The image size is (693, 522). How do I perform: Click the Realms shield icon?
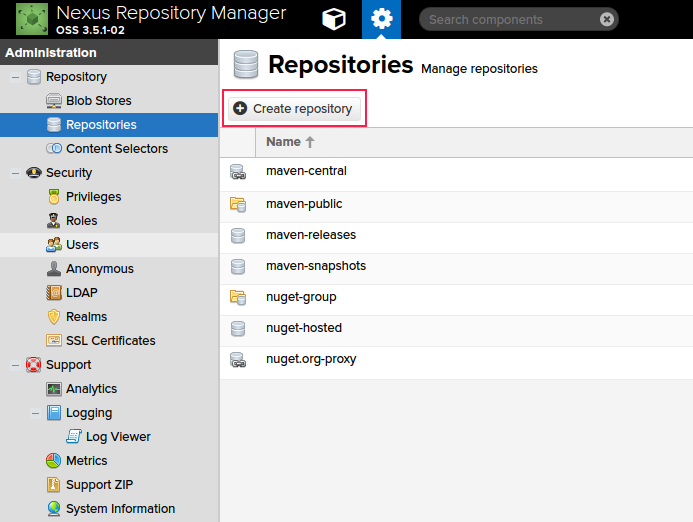click(54, 317)
